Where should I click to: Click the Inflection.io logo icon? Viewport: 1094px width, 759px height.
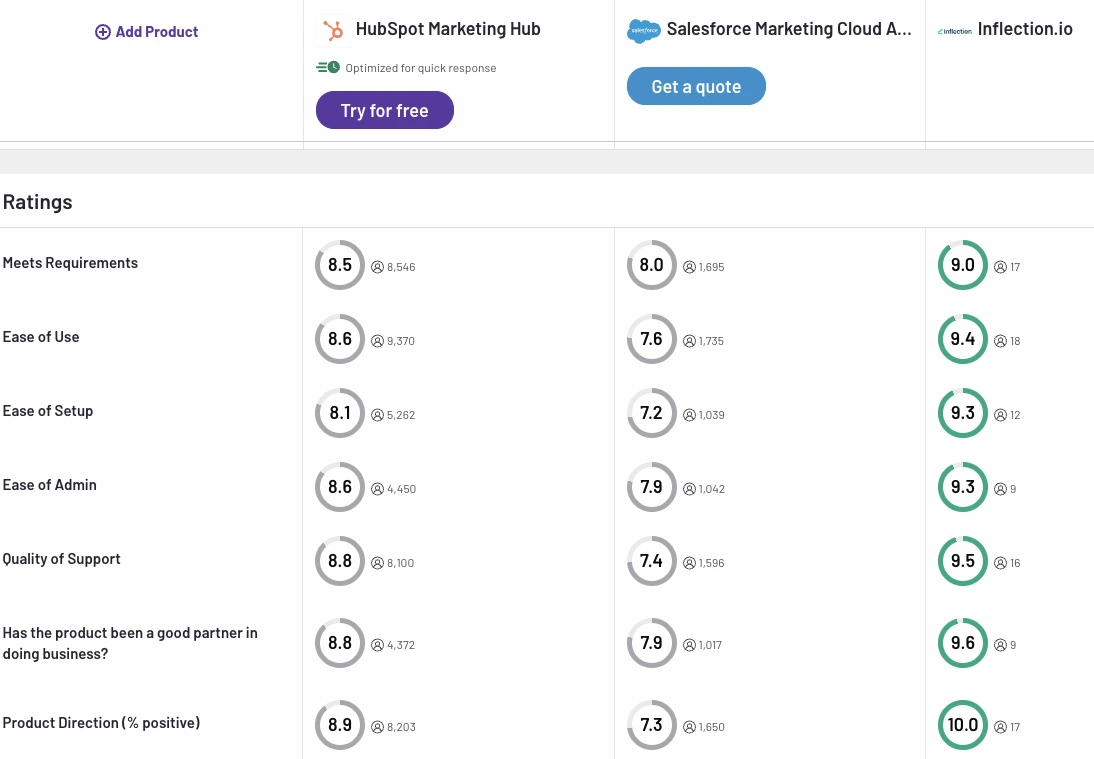[955, 31]
